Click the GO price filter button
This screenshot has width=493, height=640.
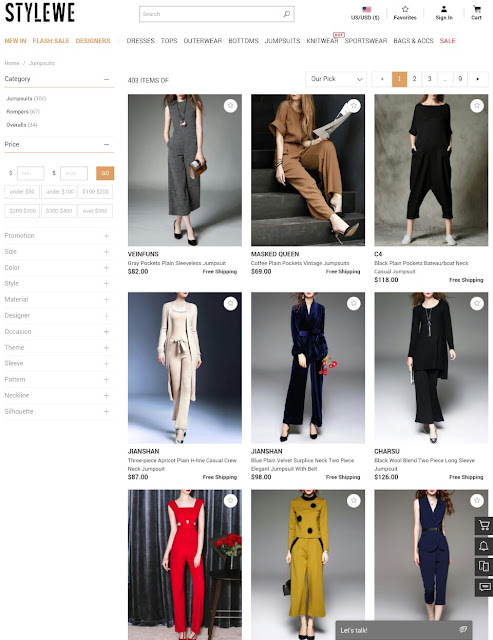click(105, 173)
